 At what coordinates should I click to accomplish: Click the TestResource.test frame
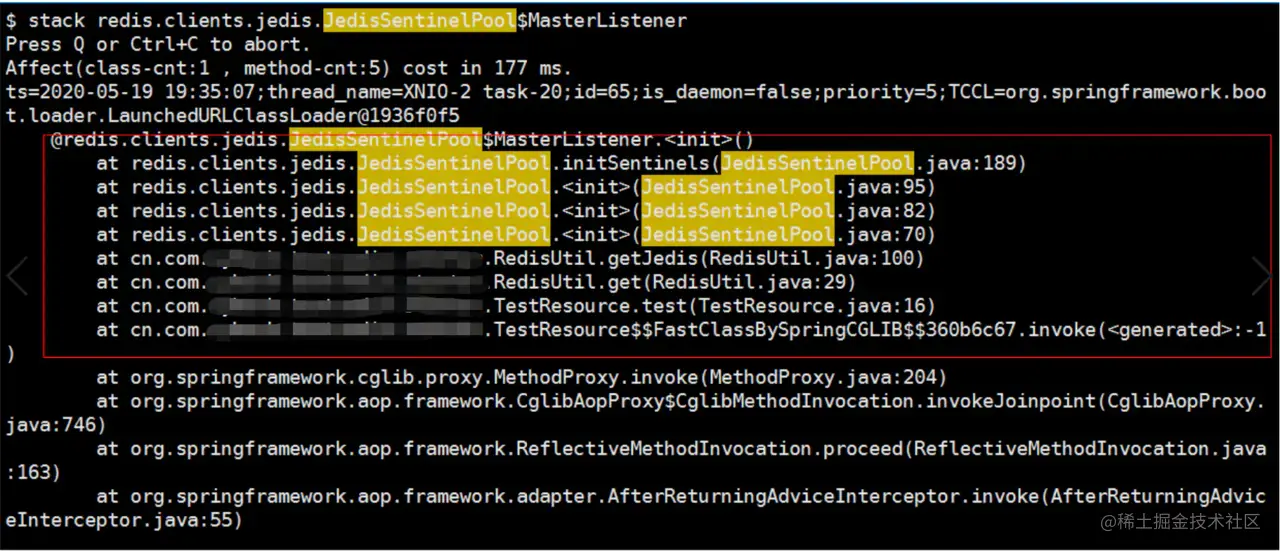click(516, 306)
